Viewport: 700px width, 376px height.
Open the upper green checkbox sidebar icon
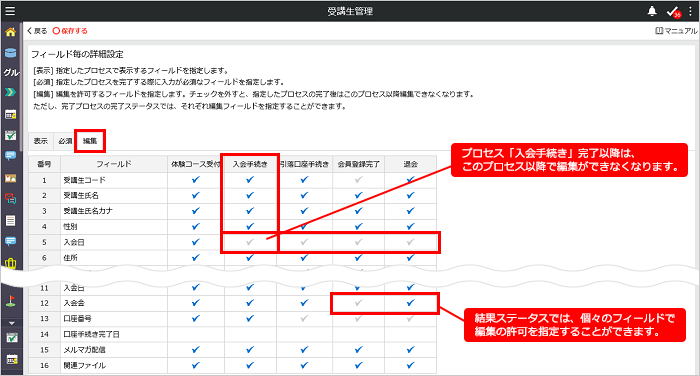click(10, 135)
